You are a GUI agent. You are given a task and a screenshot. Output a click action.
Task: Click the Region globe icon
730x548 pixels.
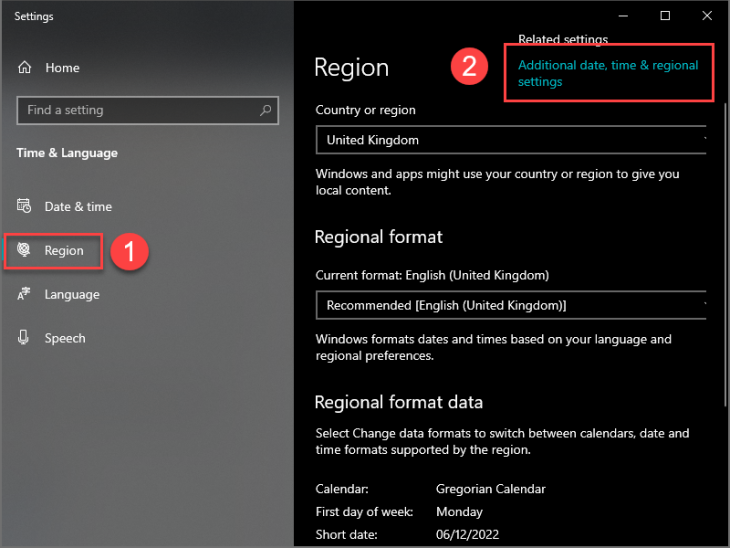[x=25, y=251]
